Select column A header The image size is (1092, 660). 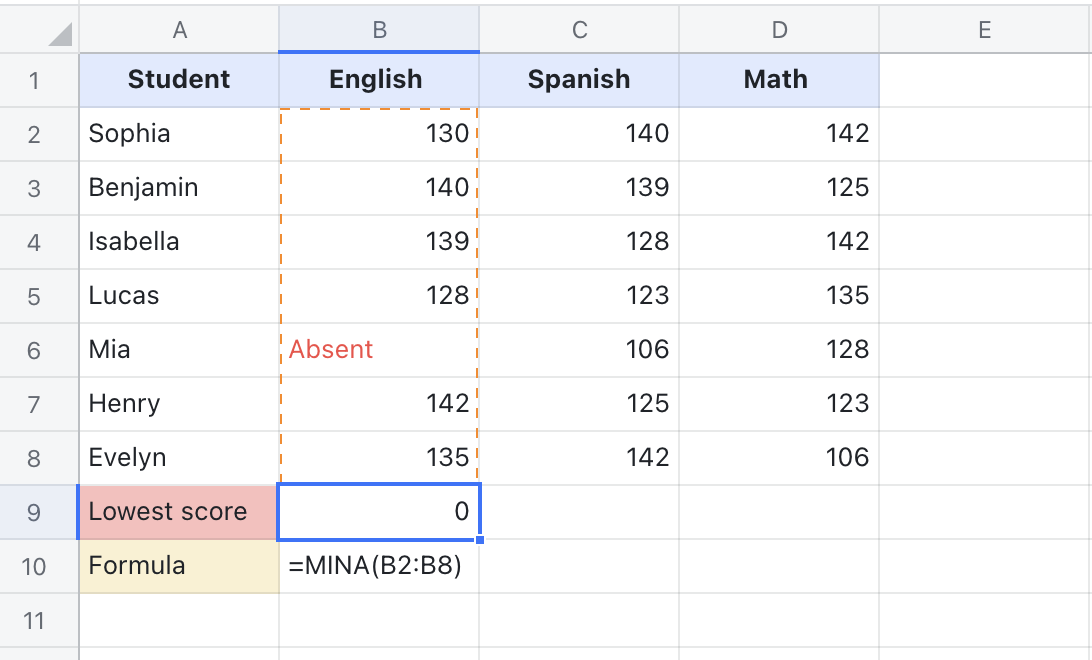pos(179,30)
